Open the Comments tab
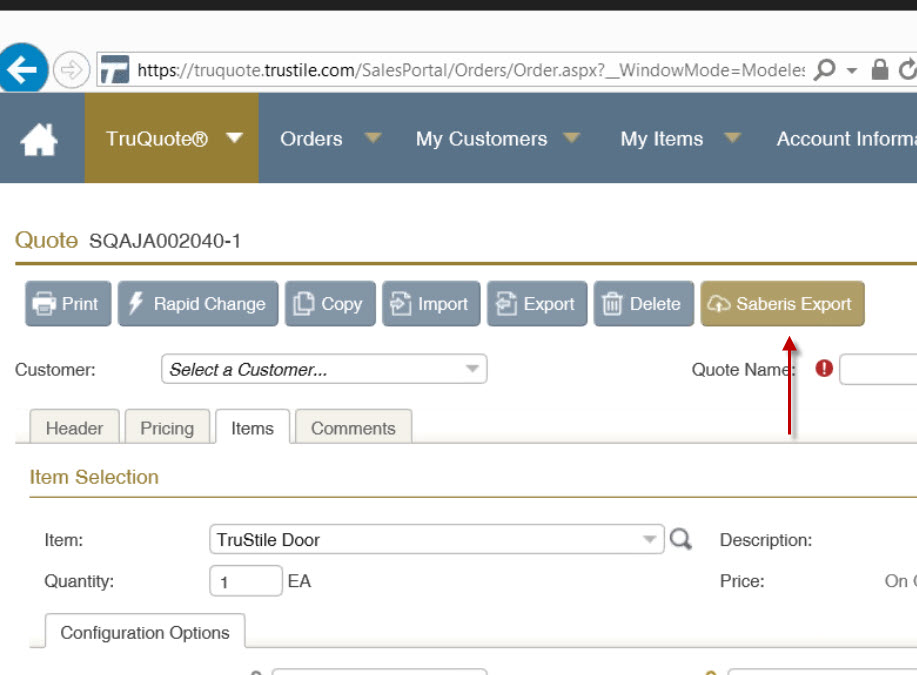 pyautogui.click(x=353, y=428)
